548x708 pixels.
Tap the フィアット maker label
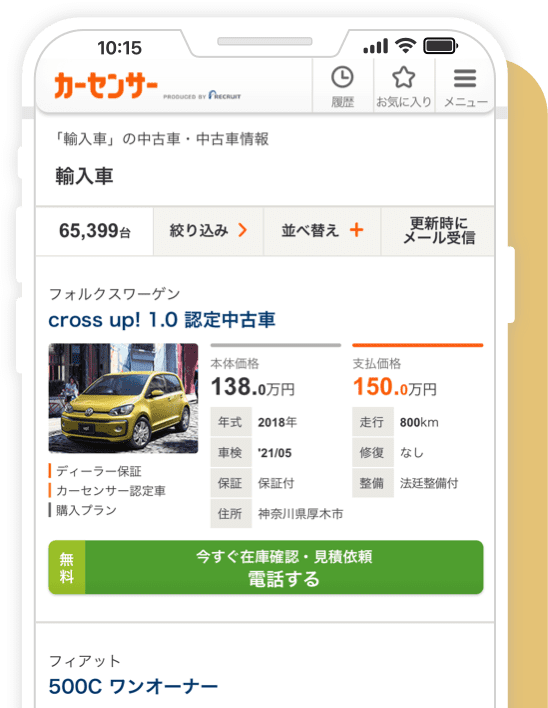click(84, 661)
